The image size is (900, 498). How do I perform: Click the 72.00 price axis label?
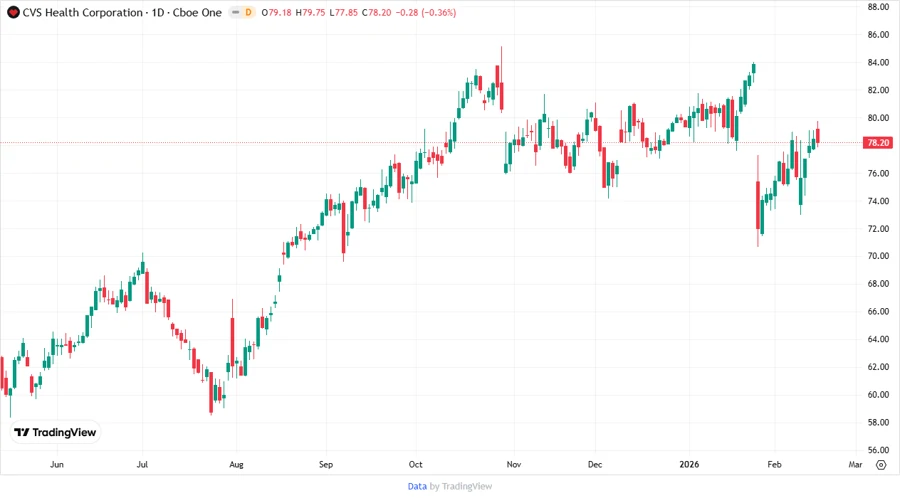pyautogui.click(x=878, y=229)
